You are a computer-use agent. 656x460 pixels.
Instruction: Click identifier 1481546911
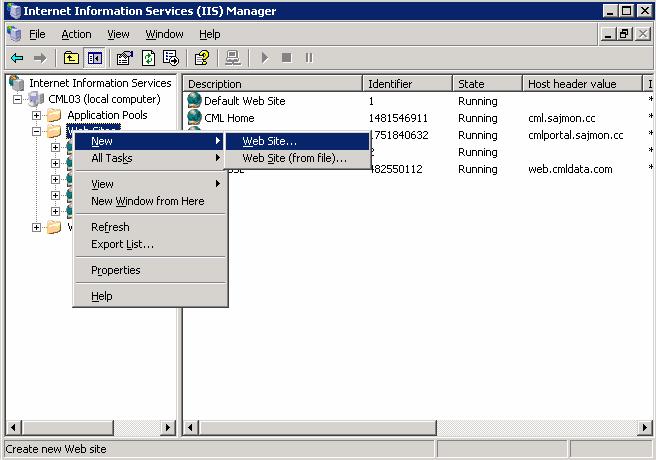point(398,118)
